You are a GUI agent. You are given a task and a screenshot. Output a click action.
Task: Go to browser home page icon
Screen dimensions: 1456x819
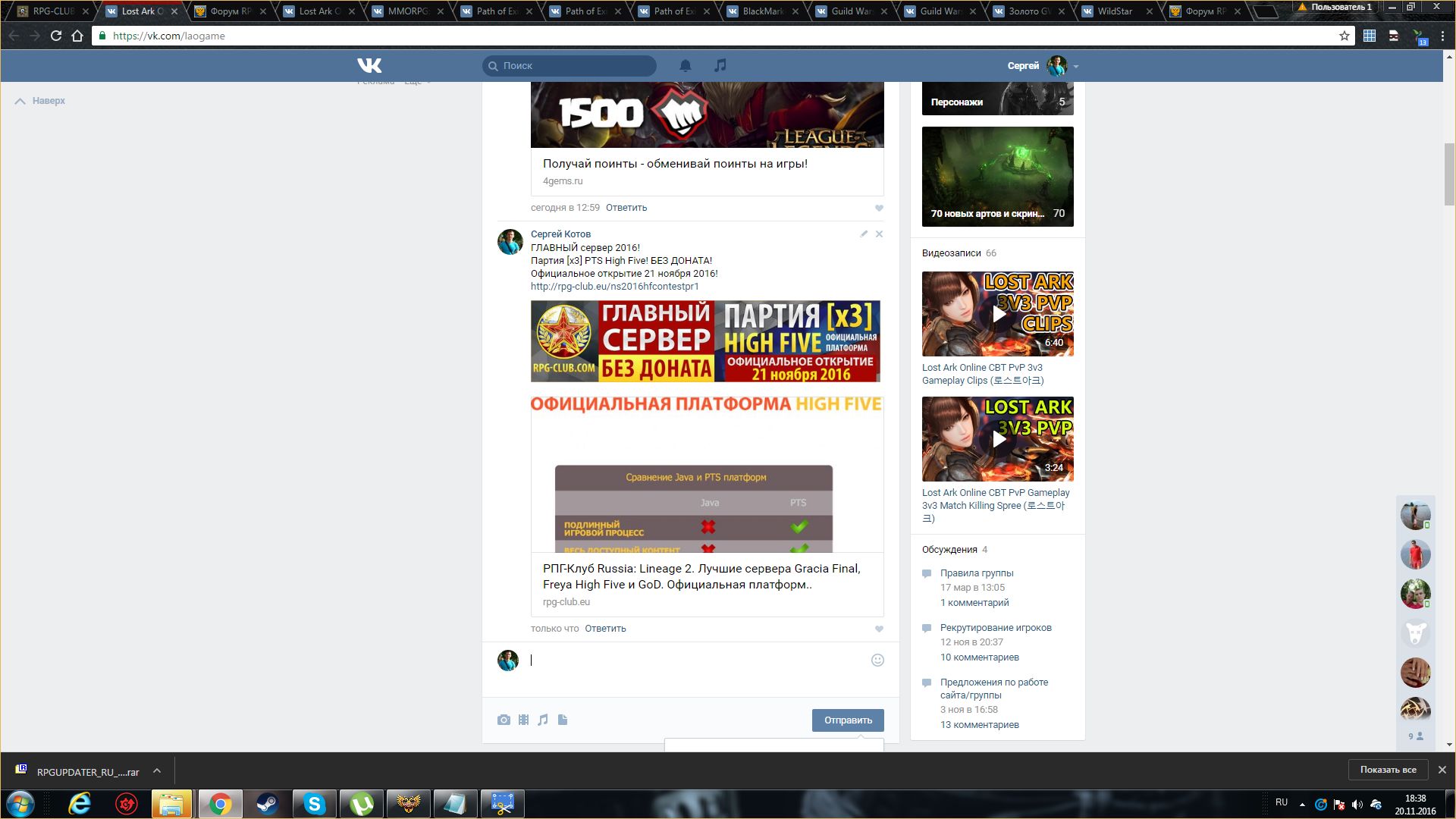click(x=77, y=36)
